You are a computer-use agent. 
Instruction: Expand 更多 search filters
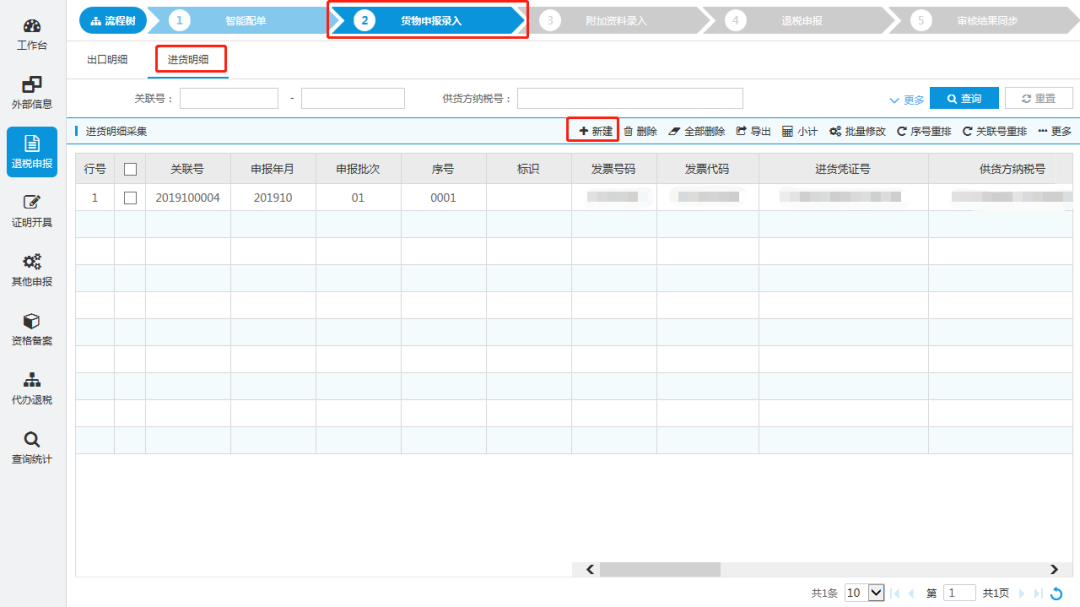[906, 100]
